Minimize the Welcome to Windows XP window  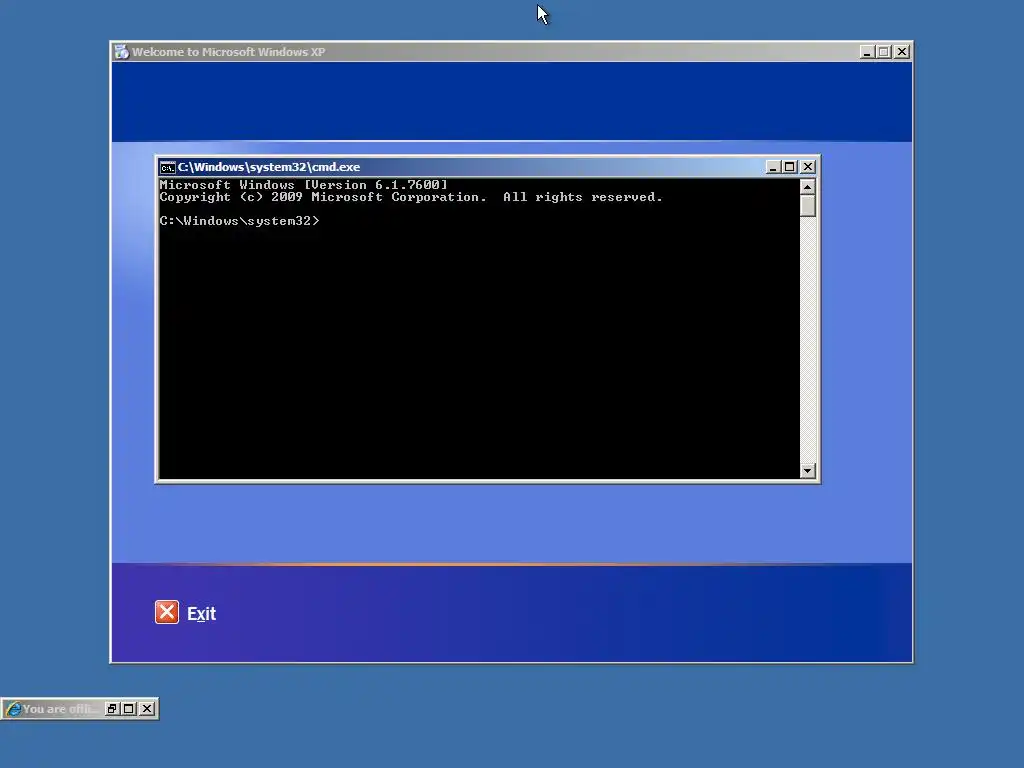[867, 52]
